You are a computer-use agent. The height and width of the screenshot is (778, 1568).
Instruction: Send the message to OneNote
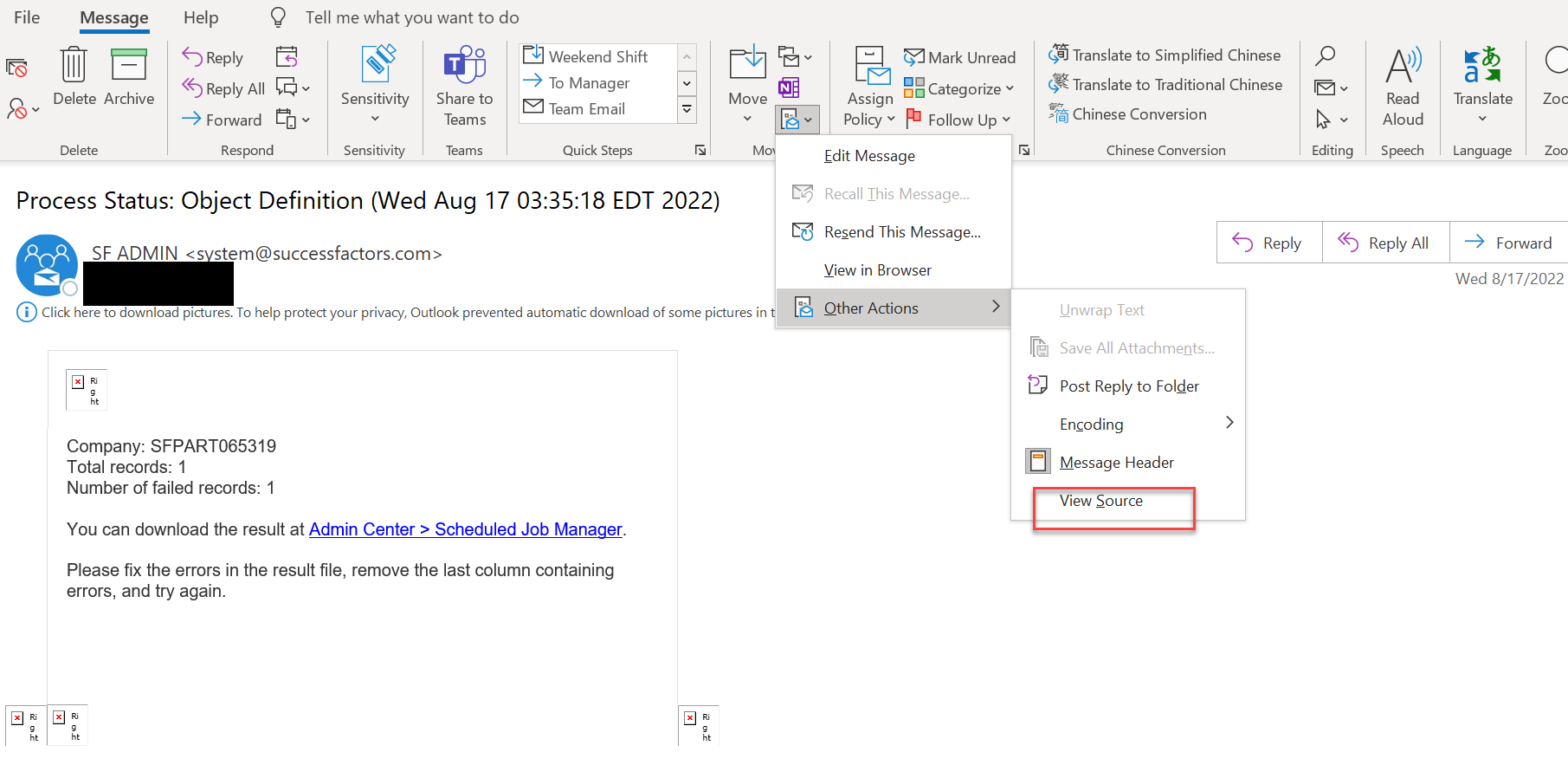[x=789, y=88]
